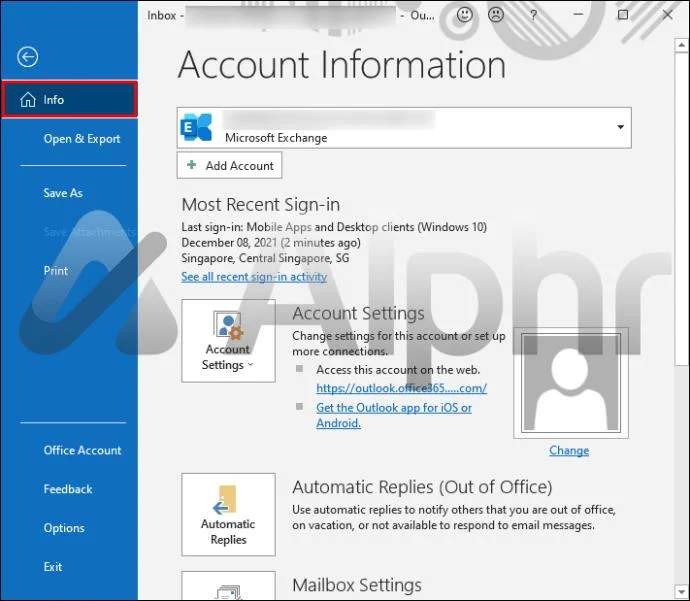Viewport: 690px width, 601px height.
Task: Click the scrollbar down arrow
Action: click(681, 591)
